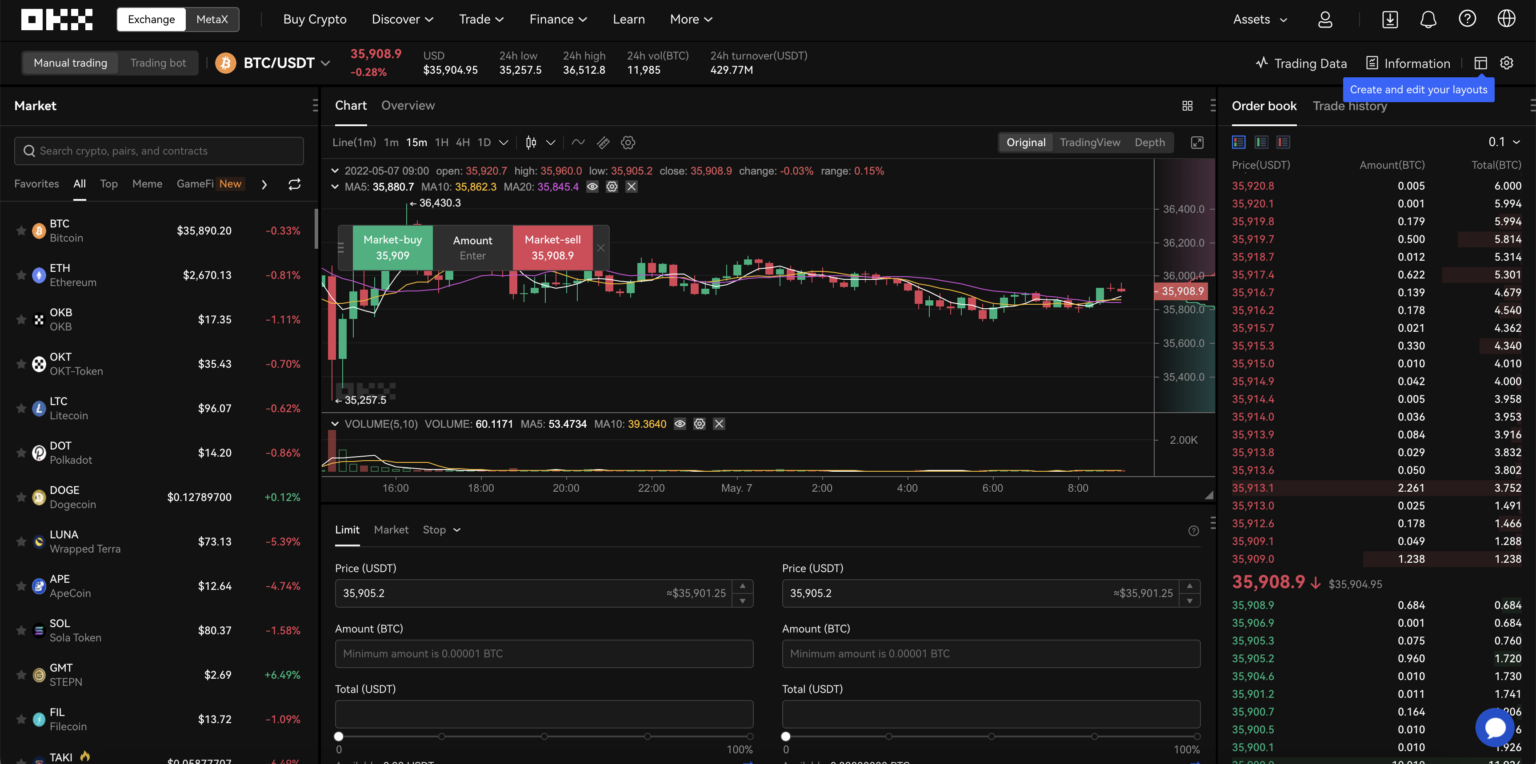This screenshot has height=764, width=1536.
Task: Collapse the VOLUME indicator row chevron
Action: pos(337,424)
